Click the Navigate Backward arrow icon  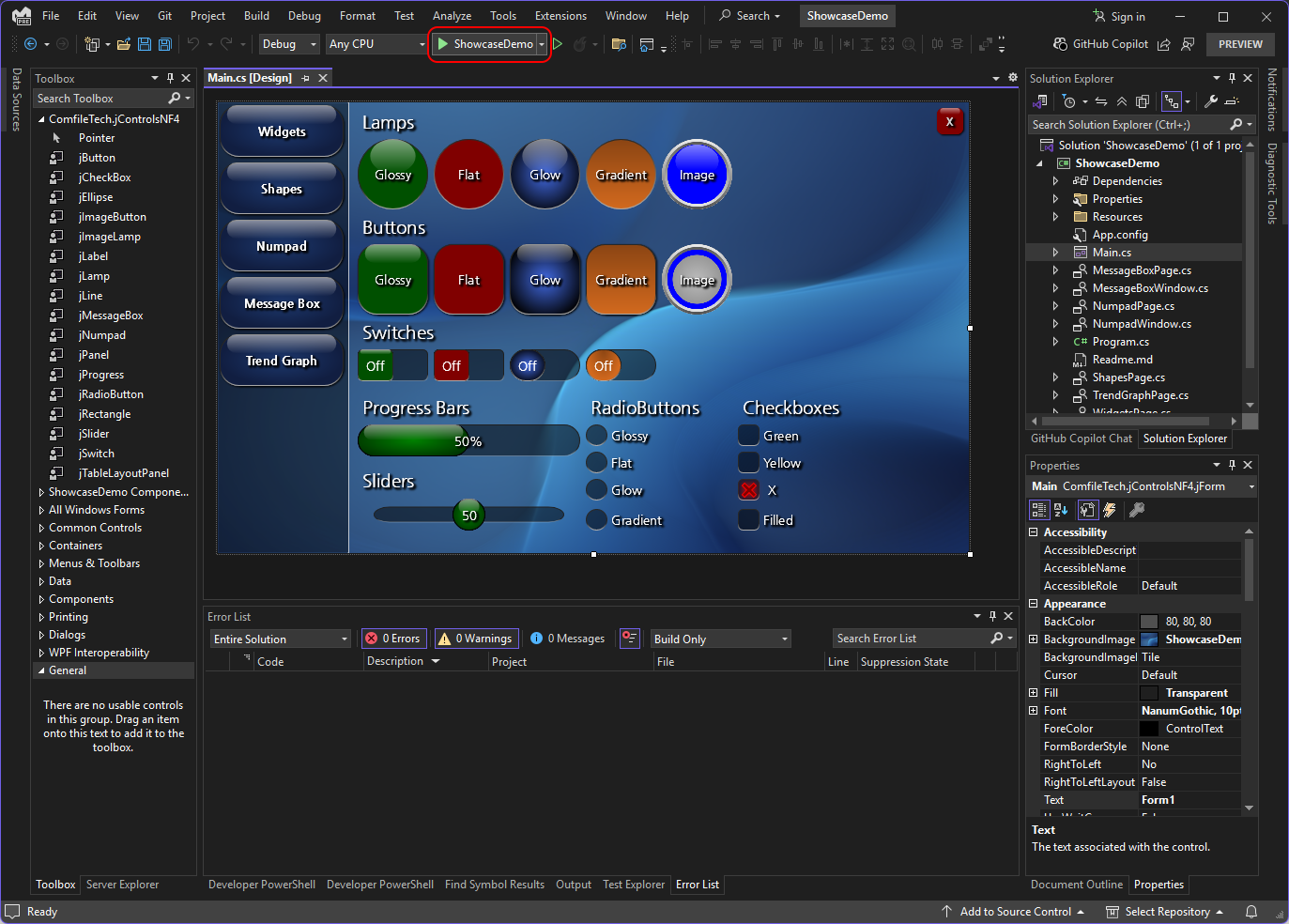[31, 44]
